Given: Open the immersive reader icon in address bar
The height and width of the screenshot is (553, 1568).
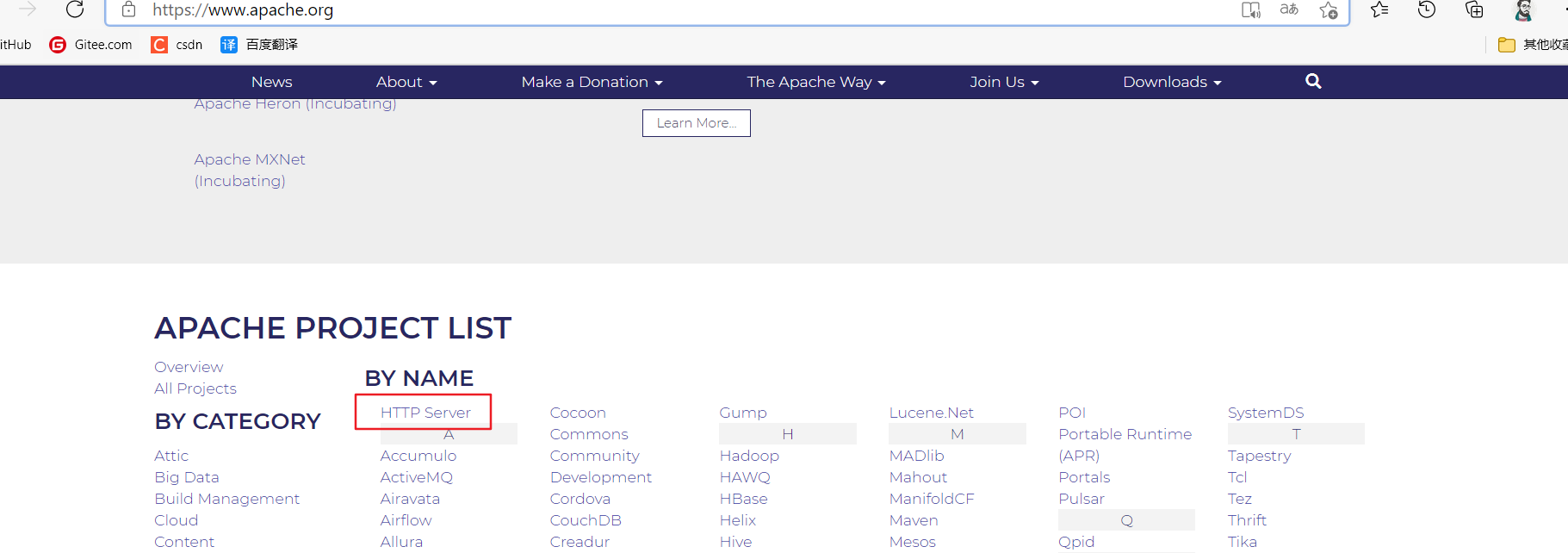Looking at the screenshot, I should [1250, 9].
